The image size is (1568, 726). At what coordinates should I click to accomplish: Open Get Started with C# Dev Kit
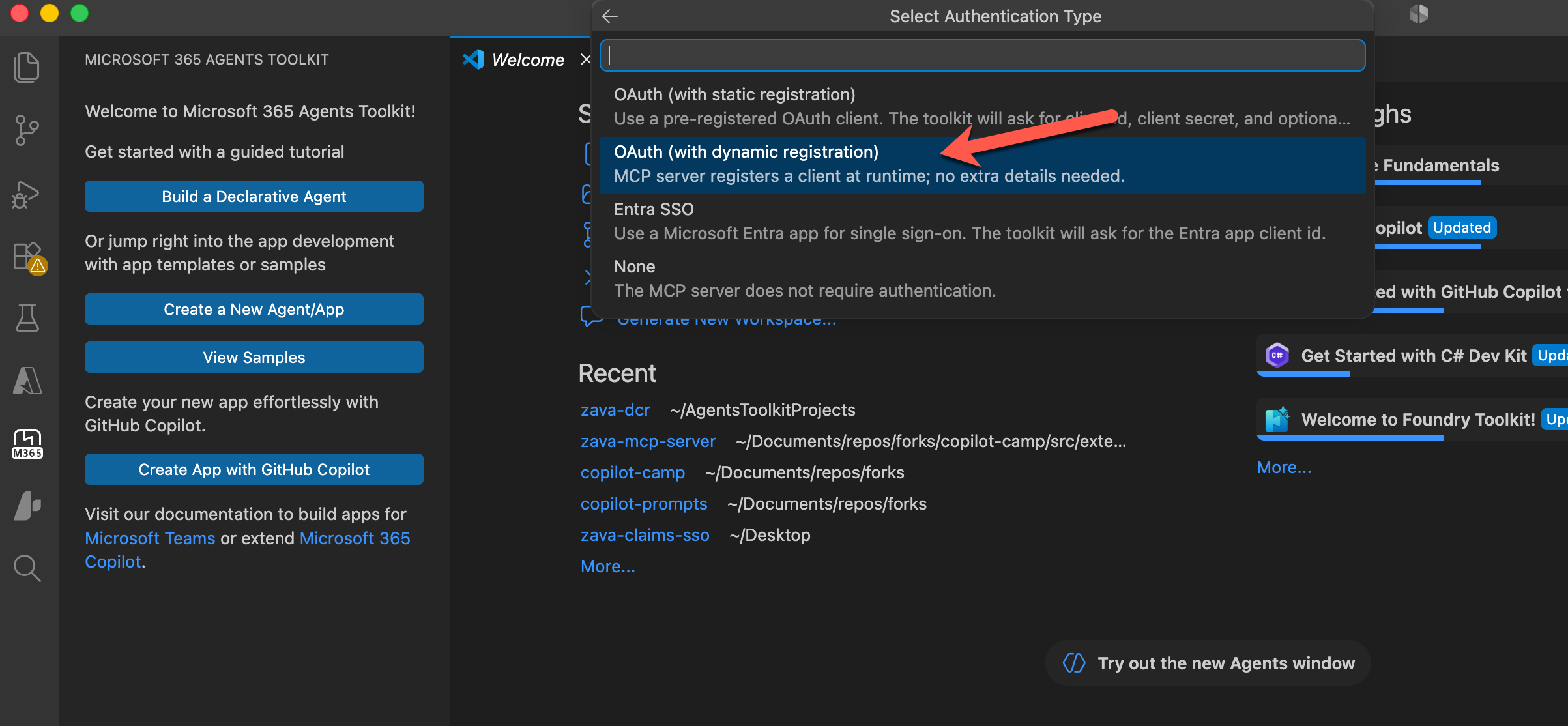click(1414, 355)
